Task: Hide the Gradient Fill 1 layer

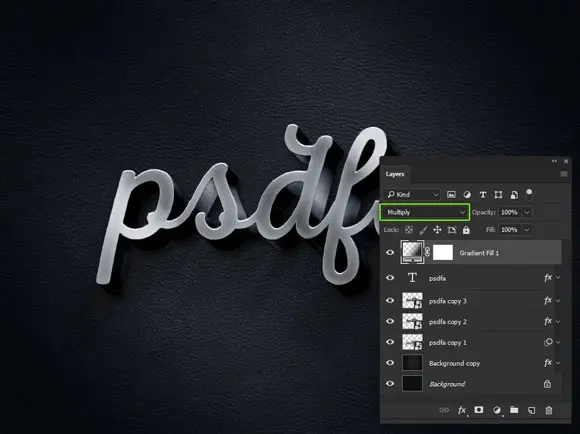Action: coord(390,253)
